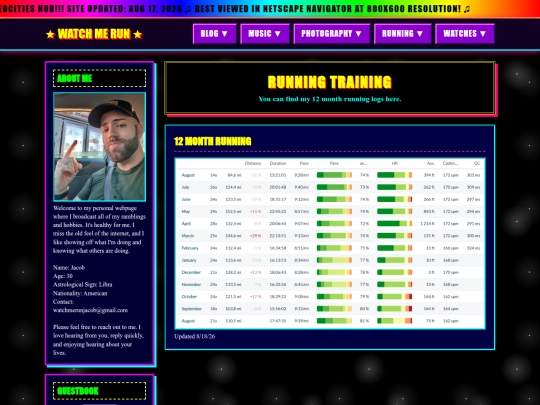Click the 'Updated 8/18/26' note
Viewport: 540px width, 405px height.
tap(195, 336)
